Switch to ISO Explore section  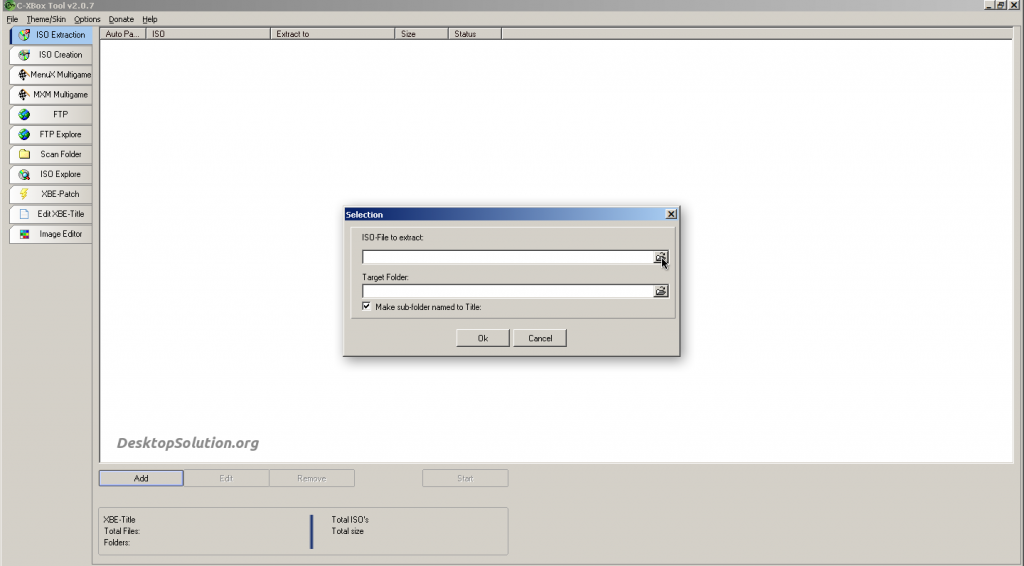pyautogui.click(x=51, y=174)
